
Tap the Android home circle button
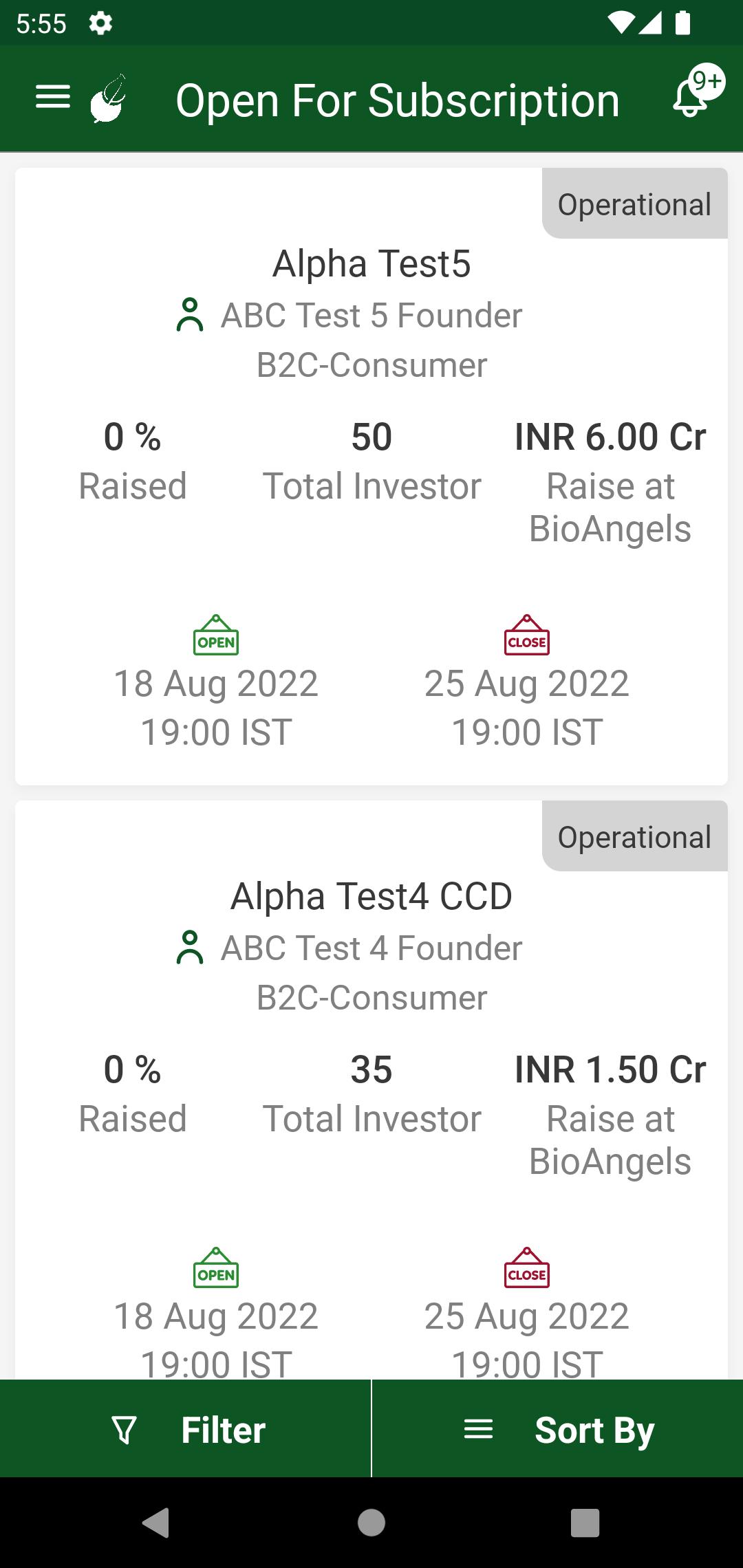tap(371, 1523)
